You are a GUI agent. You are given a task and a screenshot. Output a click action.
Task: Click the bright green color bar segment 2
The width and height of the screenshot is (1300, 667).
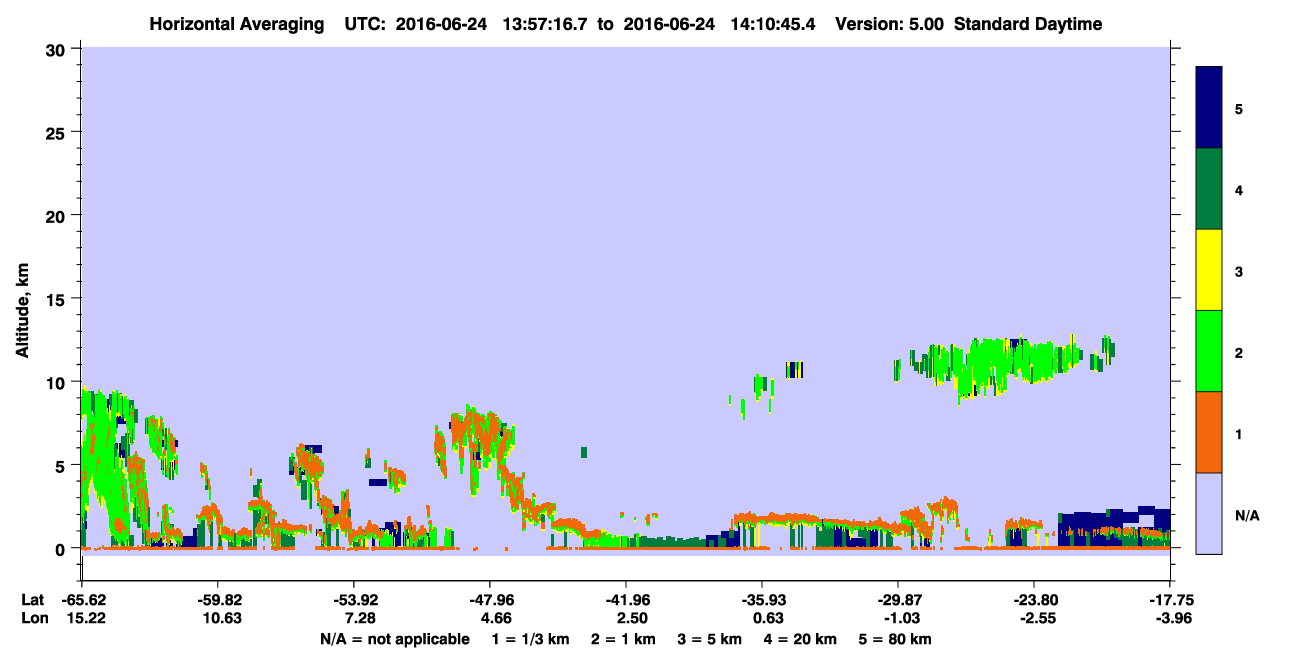pyautogui.click(x=1209, y=351)
